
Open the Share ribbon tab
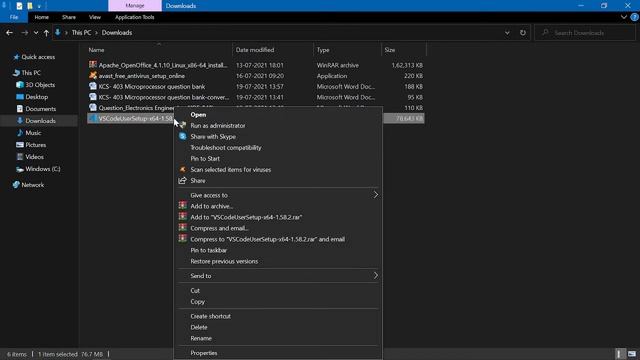point(69,17)
